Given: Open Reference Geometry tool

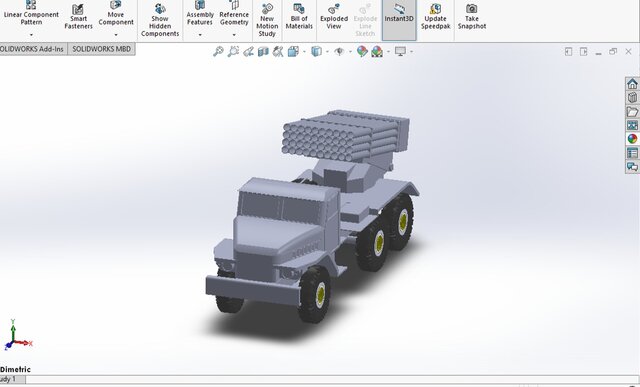Looking at the screenshot, I should click(234, 13).
